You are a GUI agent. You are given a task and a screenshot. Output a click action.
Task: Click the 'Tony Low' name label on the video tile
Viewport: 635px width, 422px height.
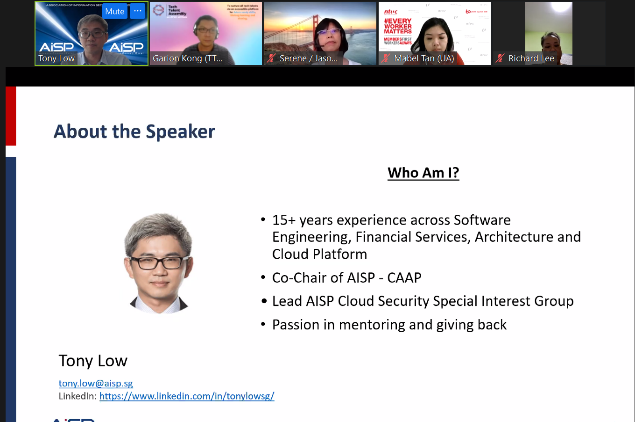click(56, 58)
